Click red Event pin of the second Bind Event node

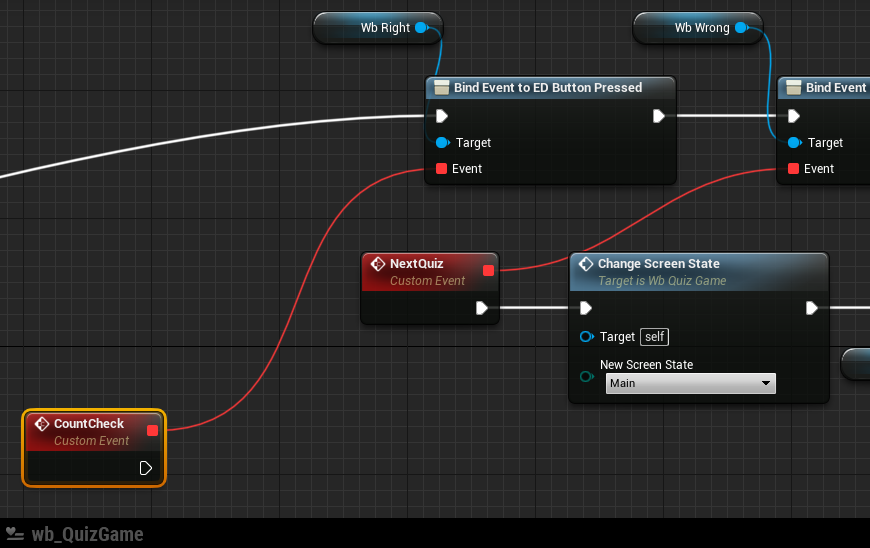tap(793, 169)
